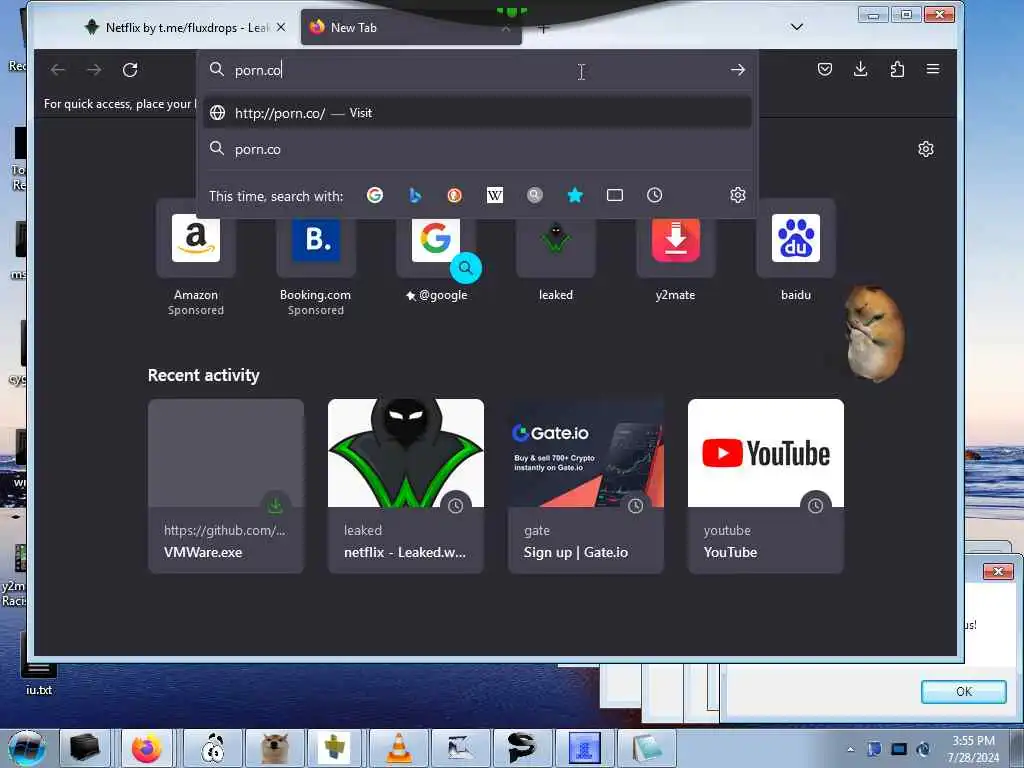Click the hamster overlay image
The height and width of the screenshot is (768, 1024).
click(874, 333)
